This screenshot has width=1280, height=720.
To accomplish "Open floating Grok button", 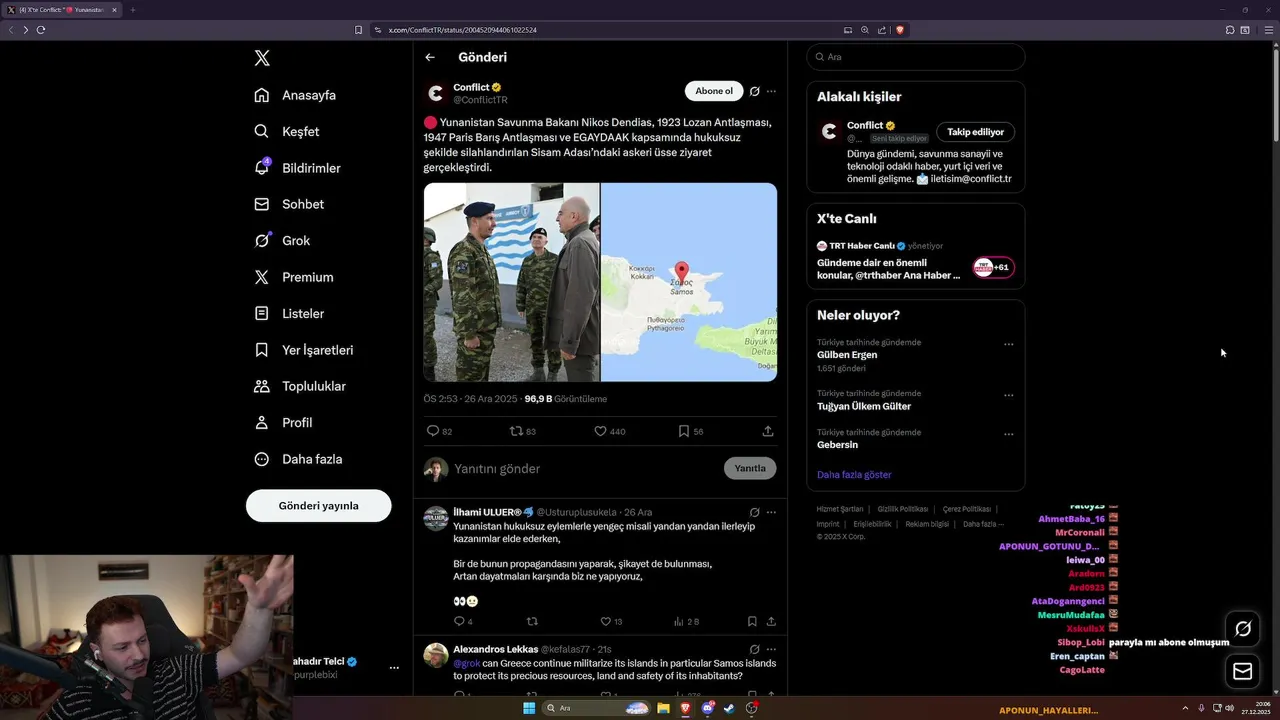I will pyautogui.click(x=1243, y=629).
